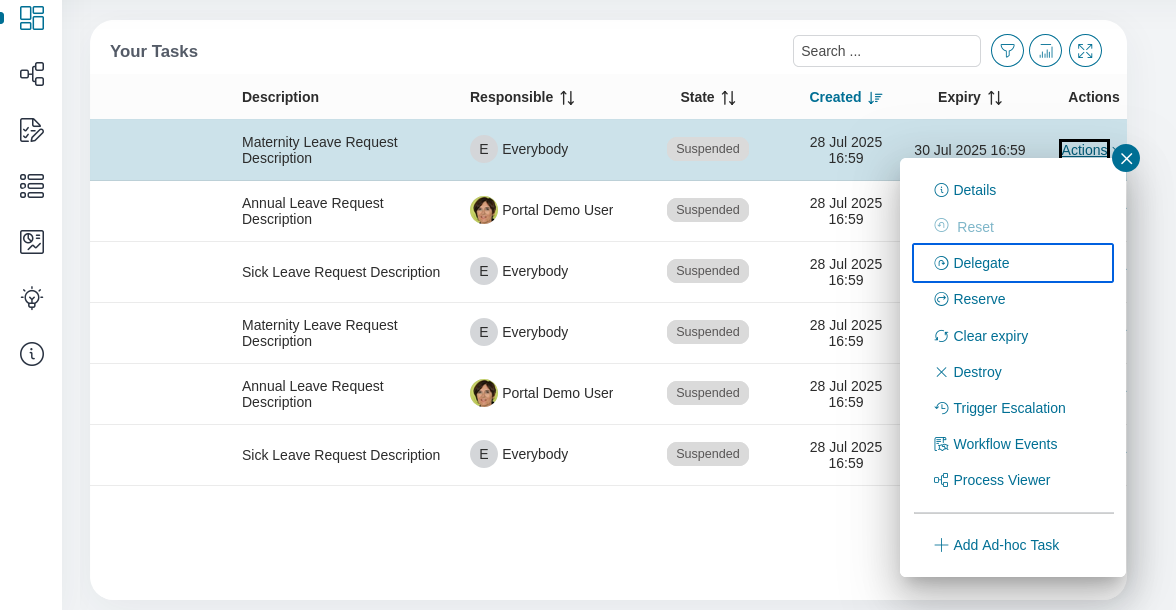Click the Actions link in first row

pyautogui.click(x=1084, y=150)
